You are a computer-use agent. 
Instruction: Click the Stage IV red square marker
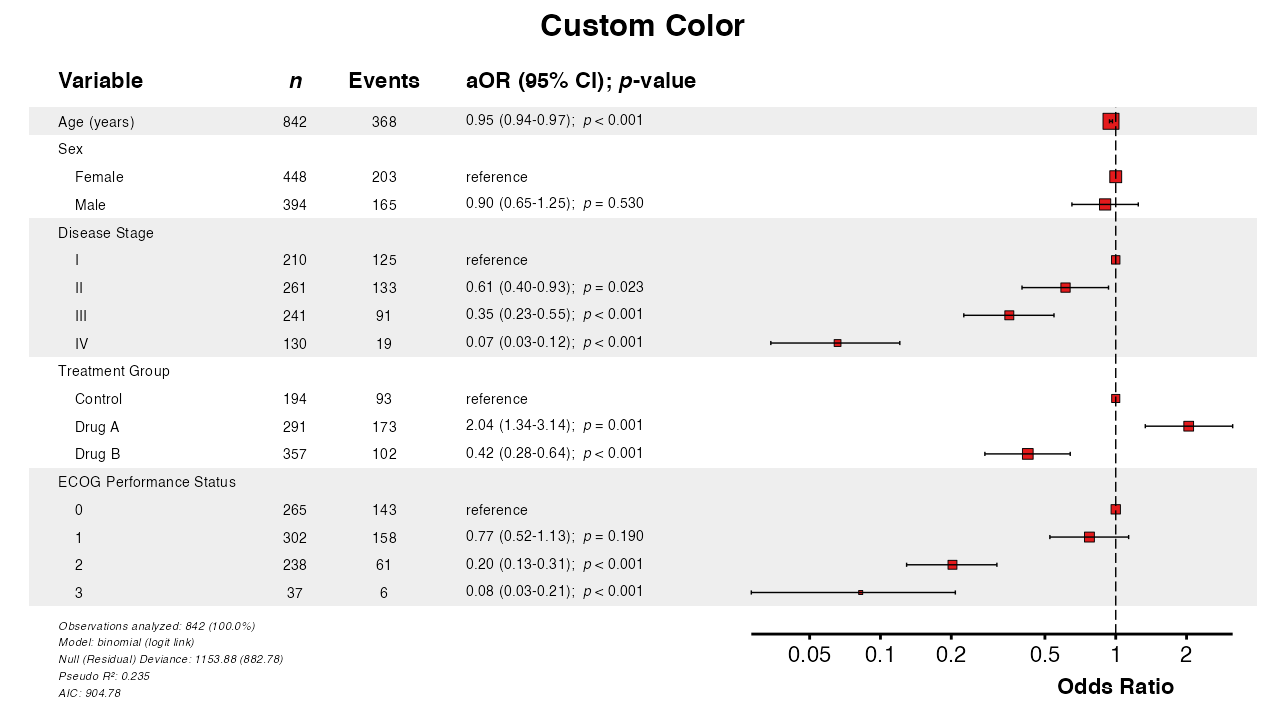837,343
